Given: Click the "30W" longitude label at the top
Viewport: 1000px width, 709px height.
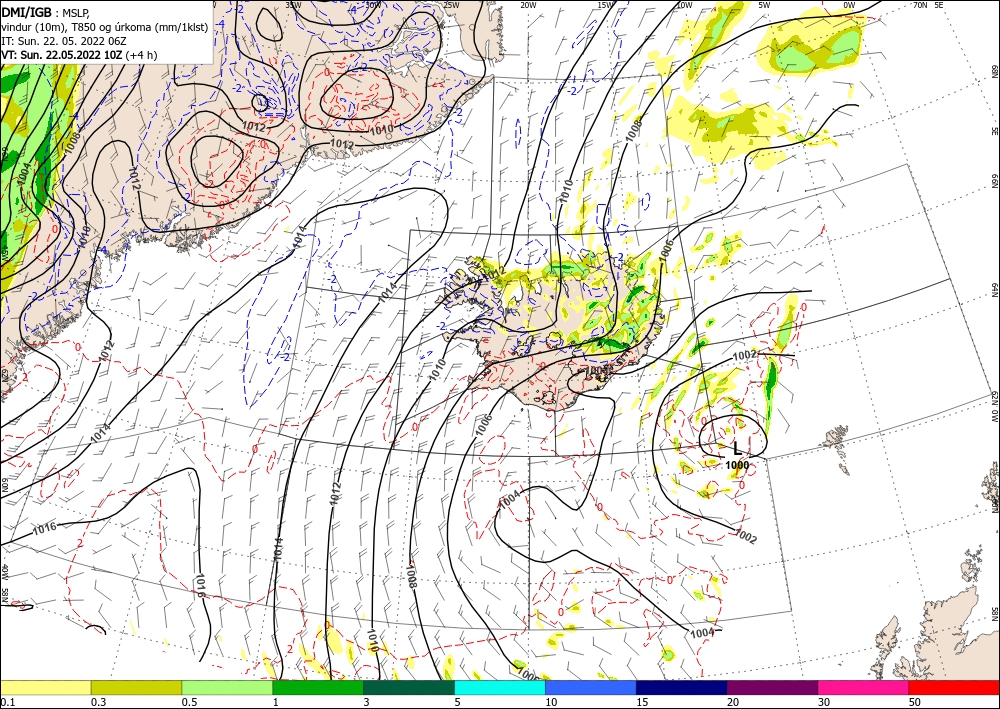Looking at the screenshot, I should [373, 4].
